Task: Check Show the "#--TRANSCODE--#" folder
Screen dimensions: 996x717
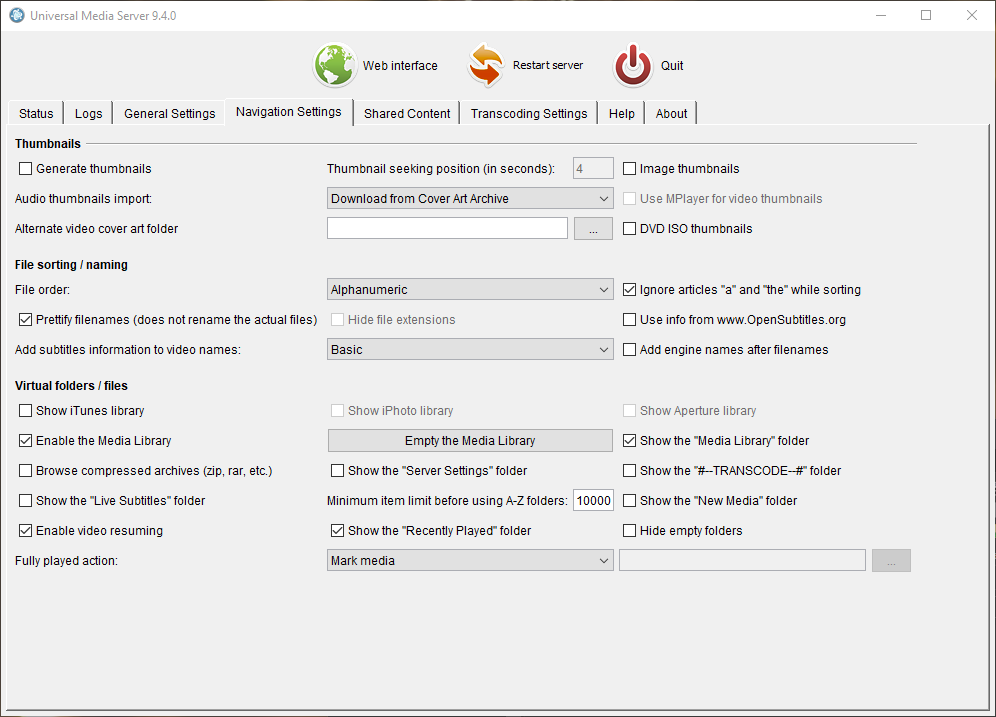Action: click(x=629, y=471)
